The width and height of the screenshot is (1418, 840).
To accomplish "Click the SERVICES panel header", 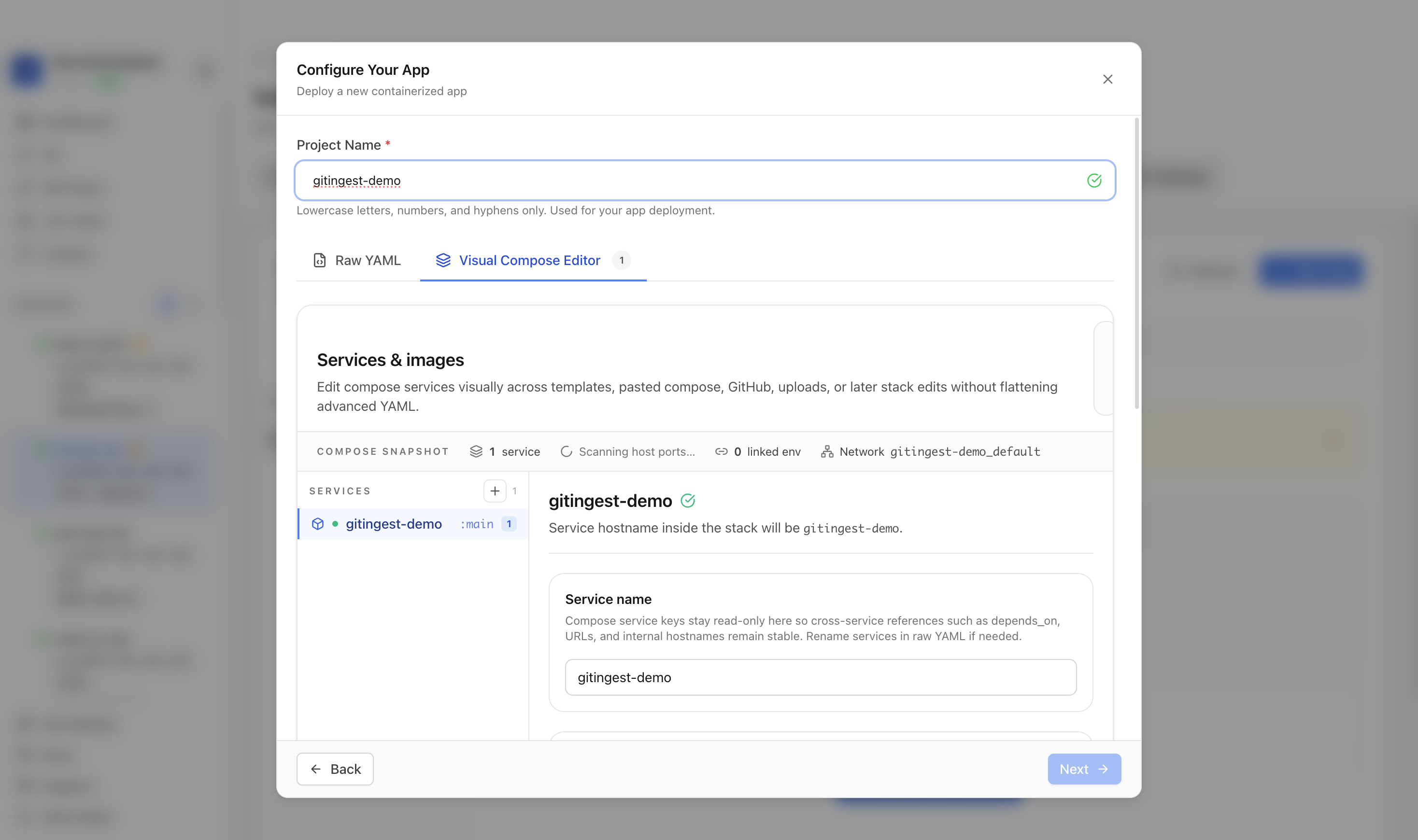I will point(340,491).
